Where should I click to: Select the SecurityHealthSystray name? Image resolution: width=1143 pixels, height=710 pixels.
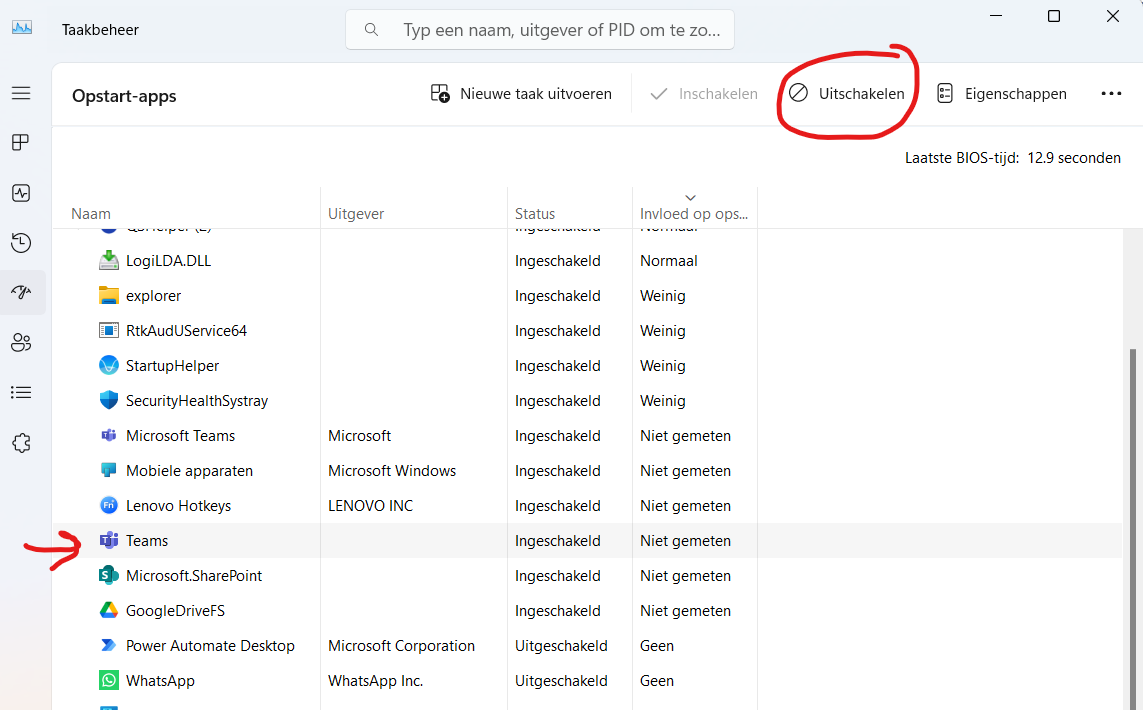(x=197, y=401)
